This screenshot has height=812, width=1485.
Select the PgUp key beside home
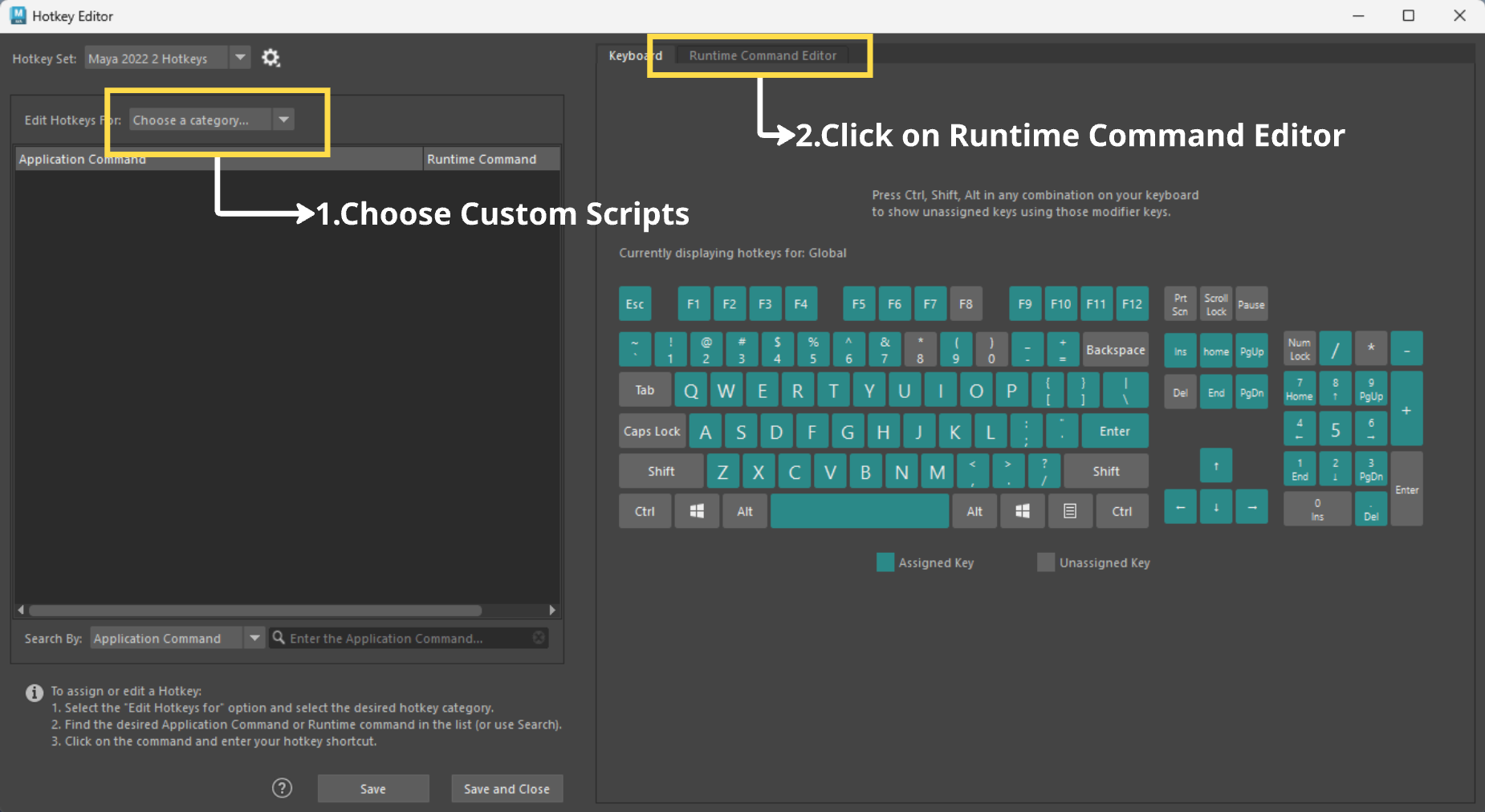coord(1252,351)
